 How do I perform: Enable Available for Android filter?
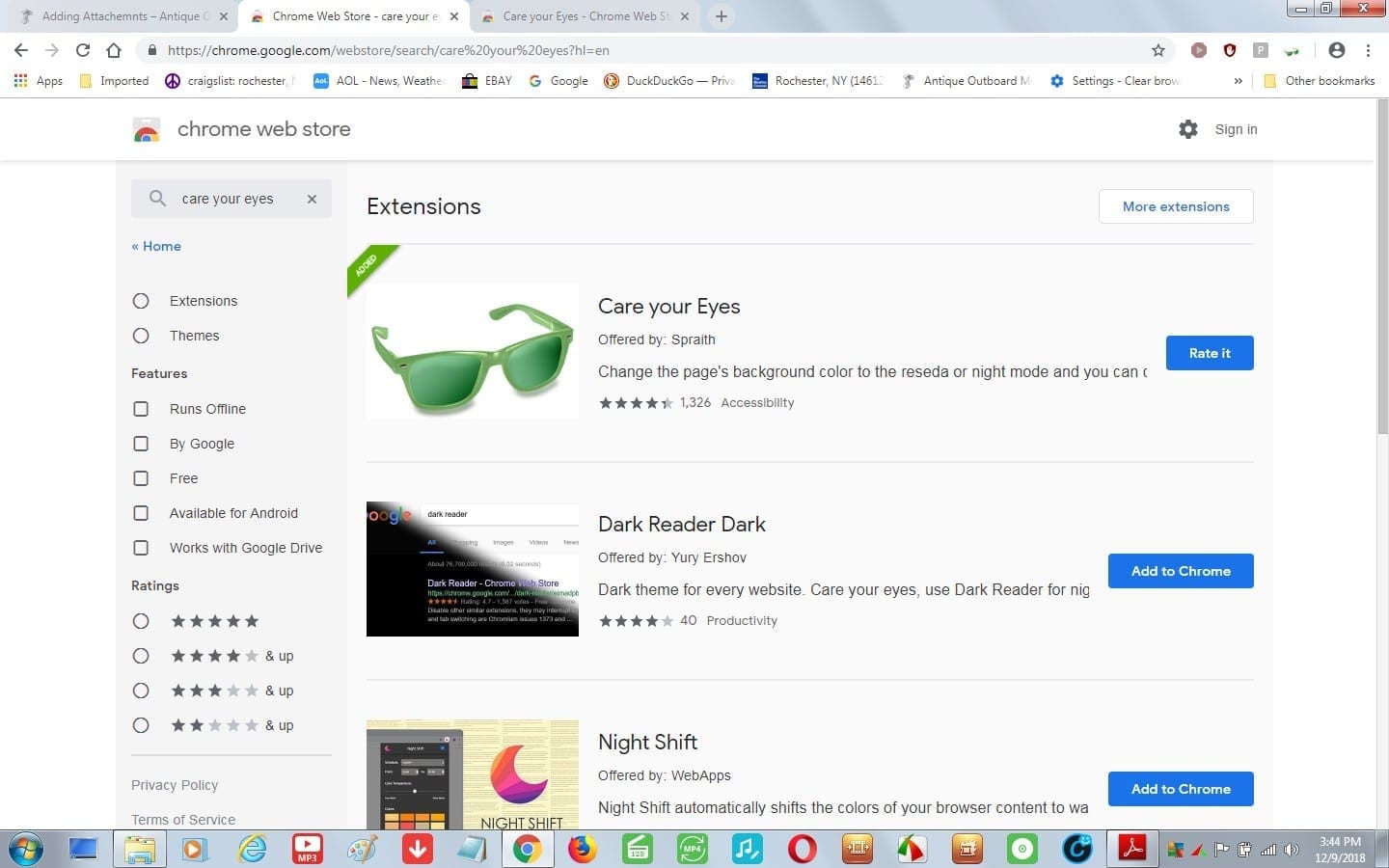point(141,513)
